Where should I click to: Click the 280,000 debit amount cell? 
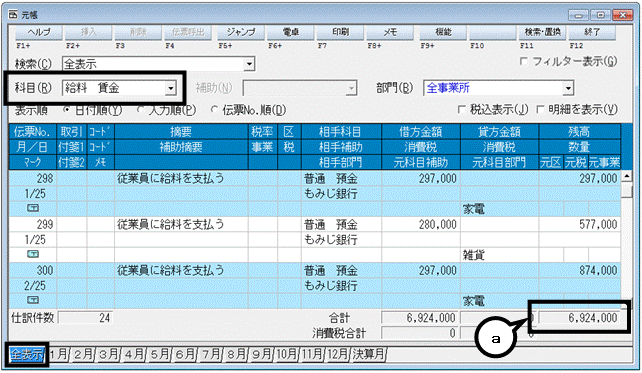click(421, 224)
